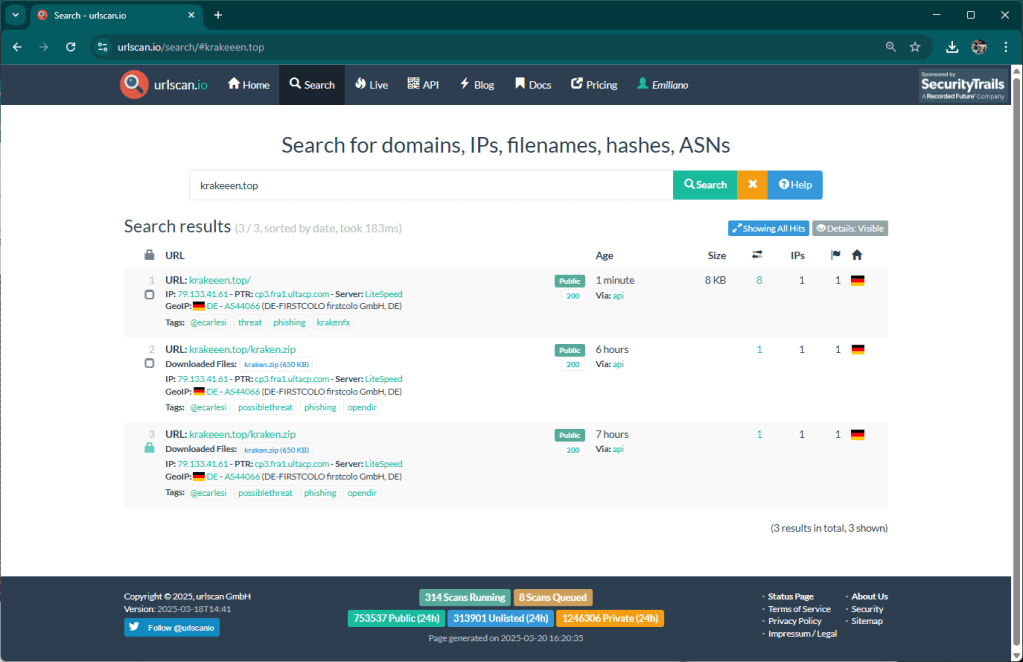Toggle the Showing All Hits button
Image resolution: width=1023 pixels, height=662 pixels.
click(x=768, y=228)
